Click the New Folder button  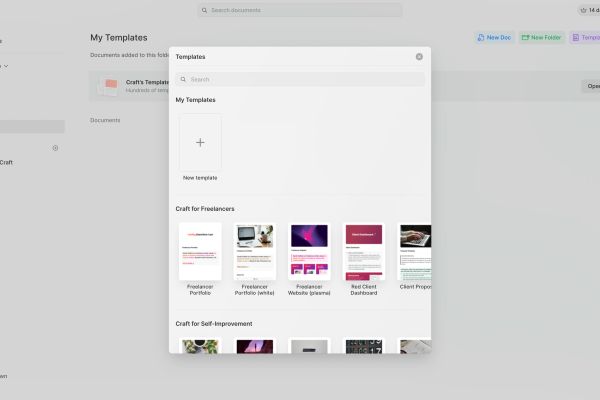541,38
